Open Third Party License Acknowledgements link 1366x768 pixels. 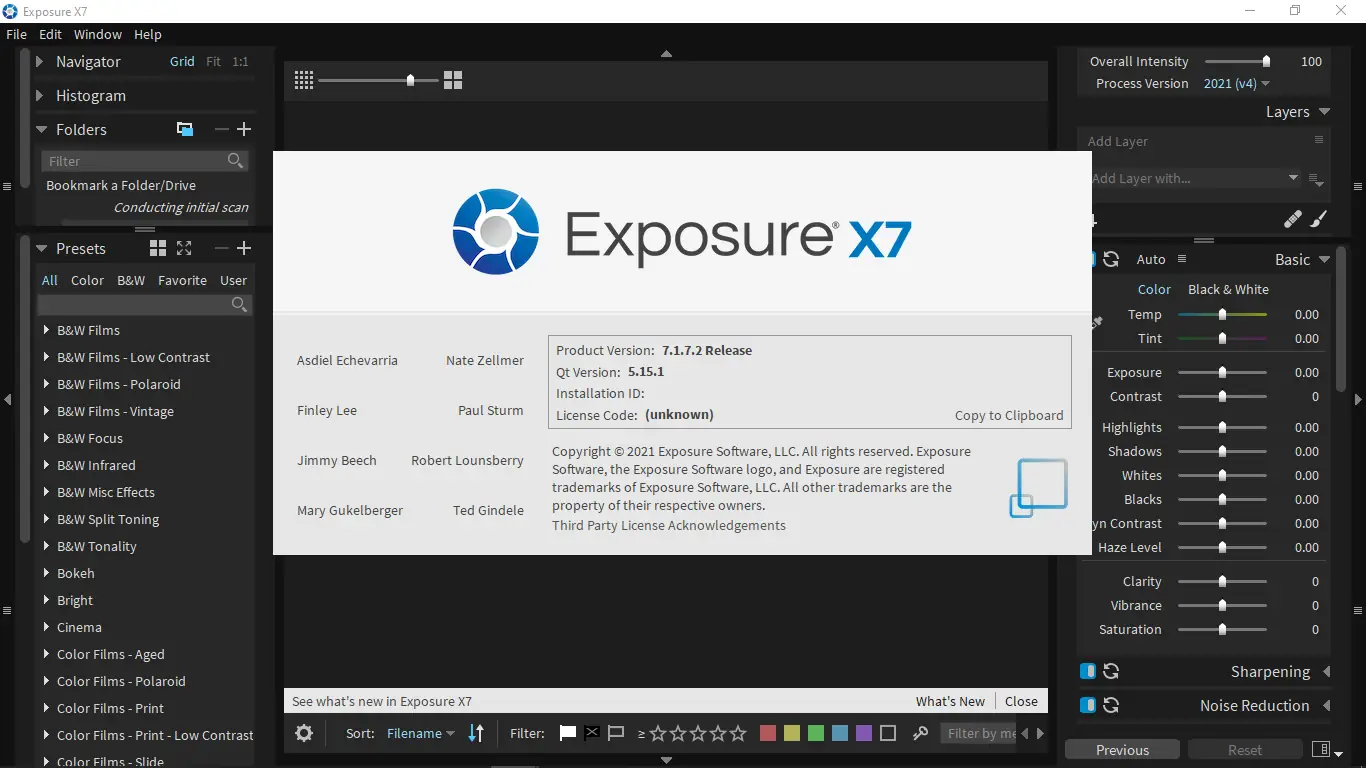[x=669, y=525]
